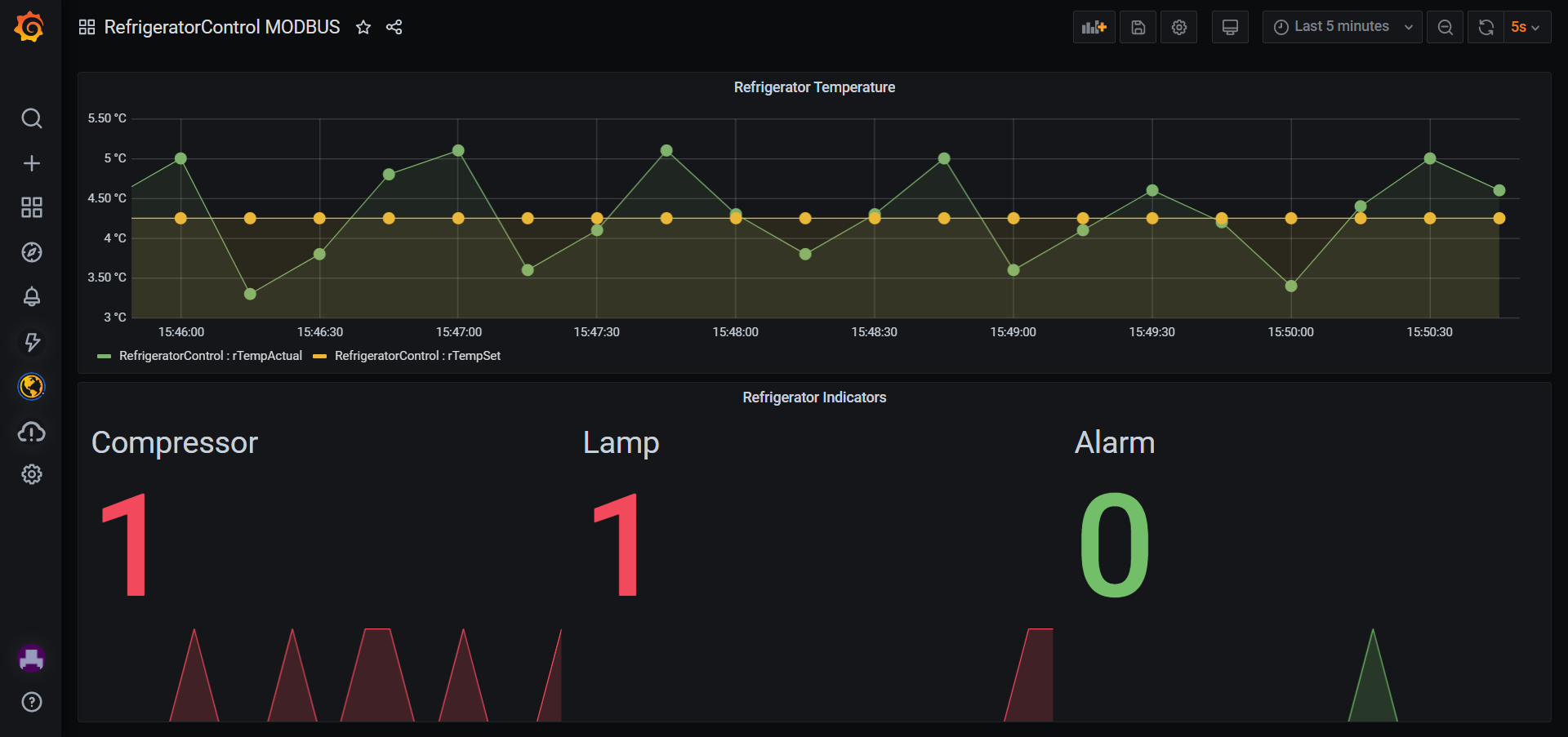The image size is (1568, 737).
Task: Open dashboard settings with the gear icon
Action: [1178, 26]
